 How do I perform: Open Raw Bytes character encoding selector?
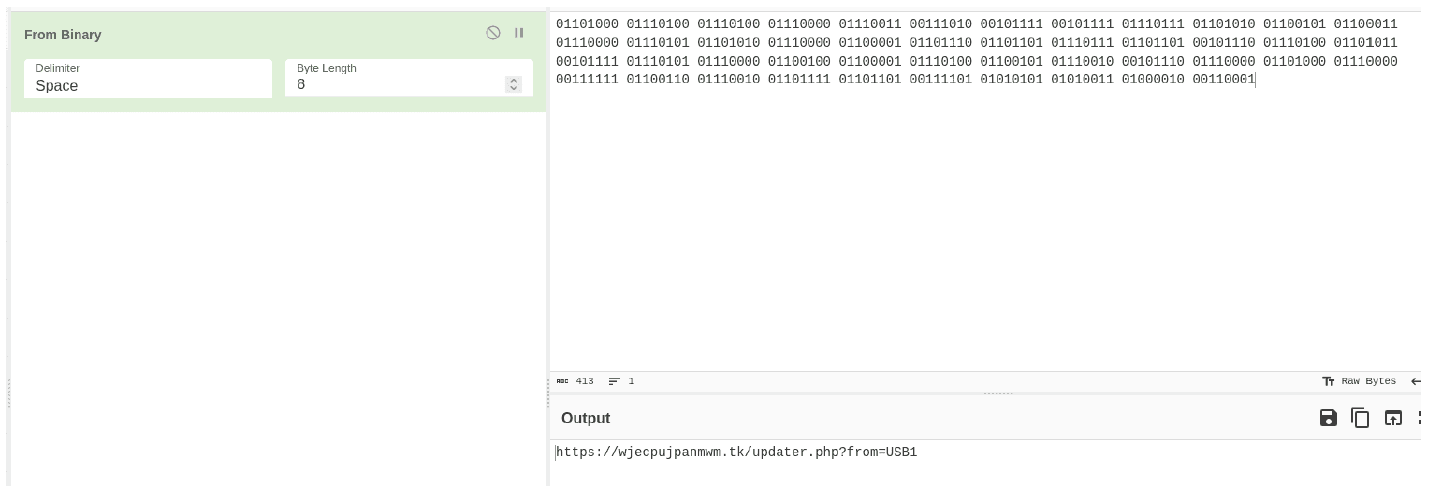(x=1359, y=381)
